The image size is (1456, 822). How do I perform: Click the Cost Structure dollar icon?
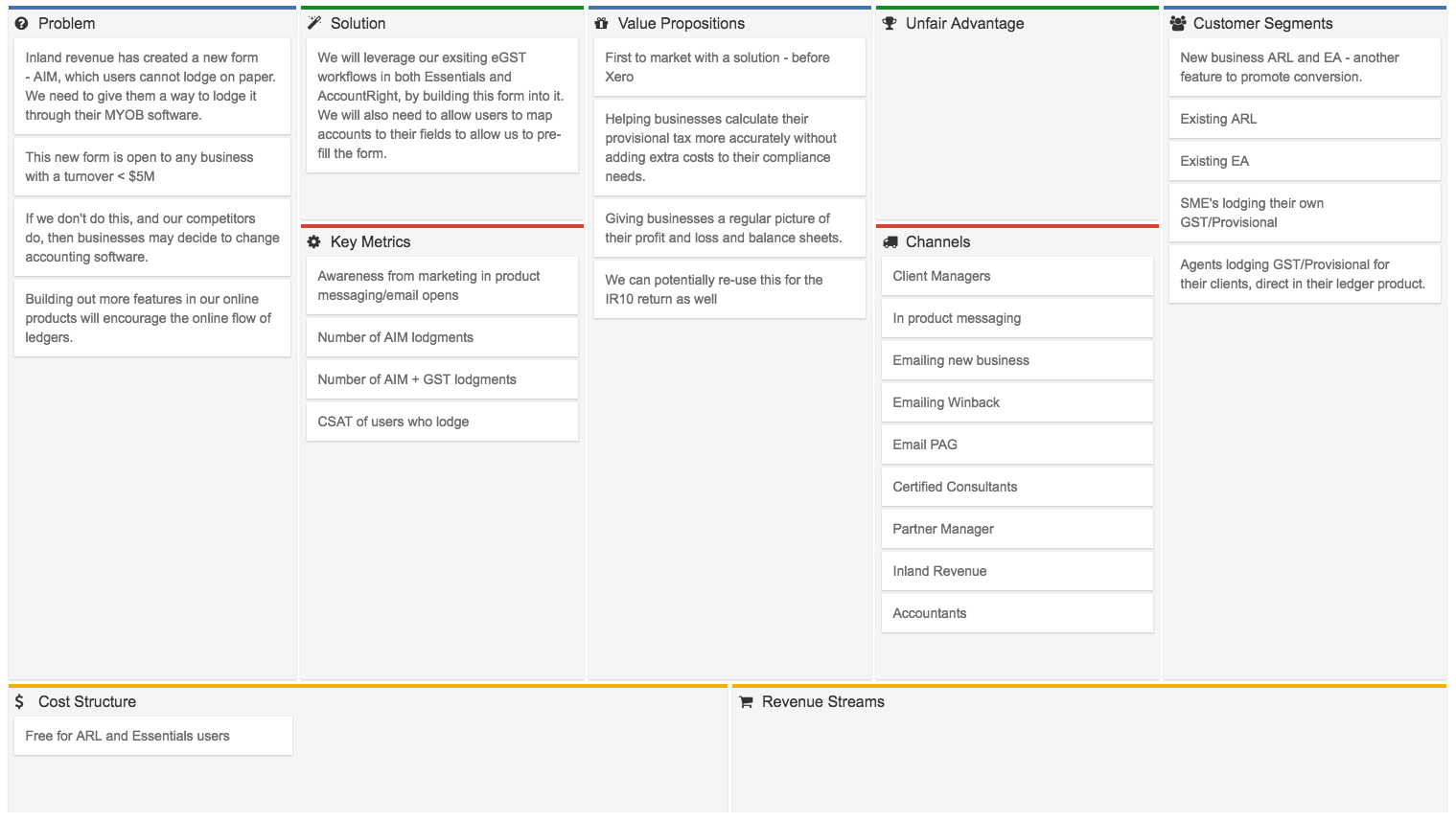tap(19, 701)
